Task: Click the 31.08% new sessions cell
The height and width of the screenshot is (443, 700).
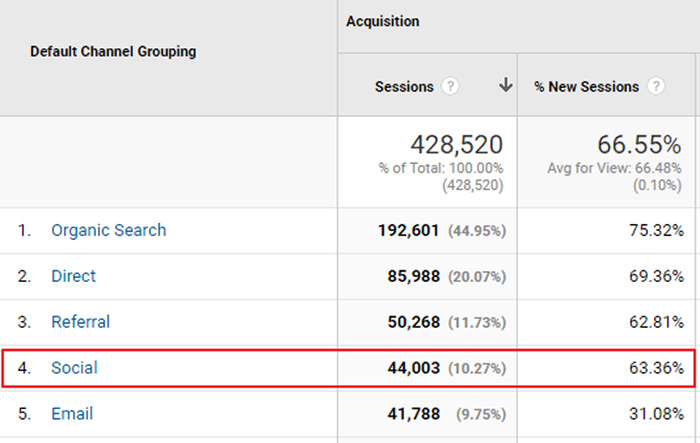Action: [656, 414]
